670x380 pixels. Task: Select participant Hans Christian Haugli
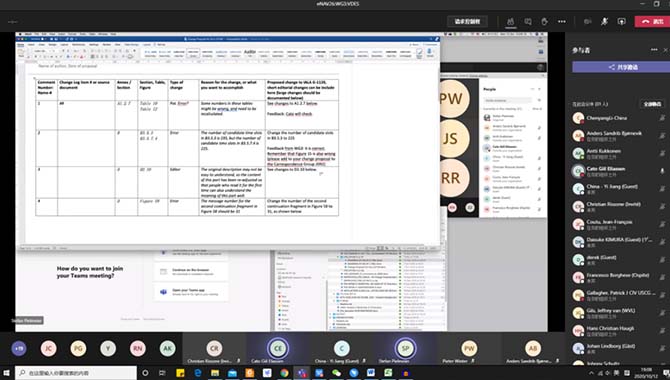[620, 331]
